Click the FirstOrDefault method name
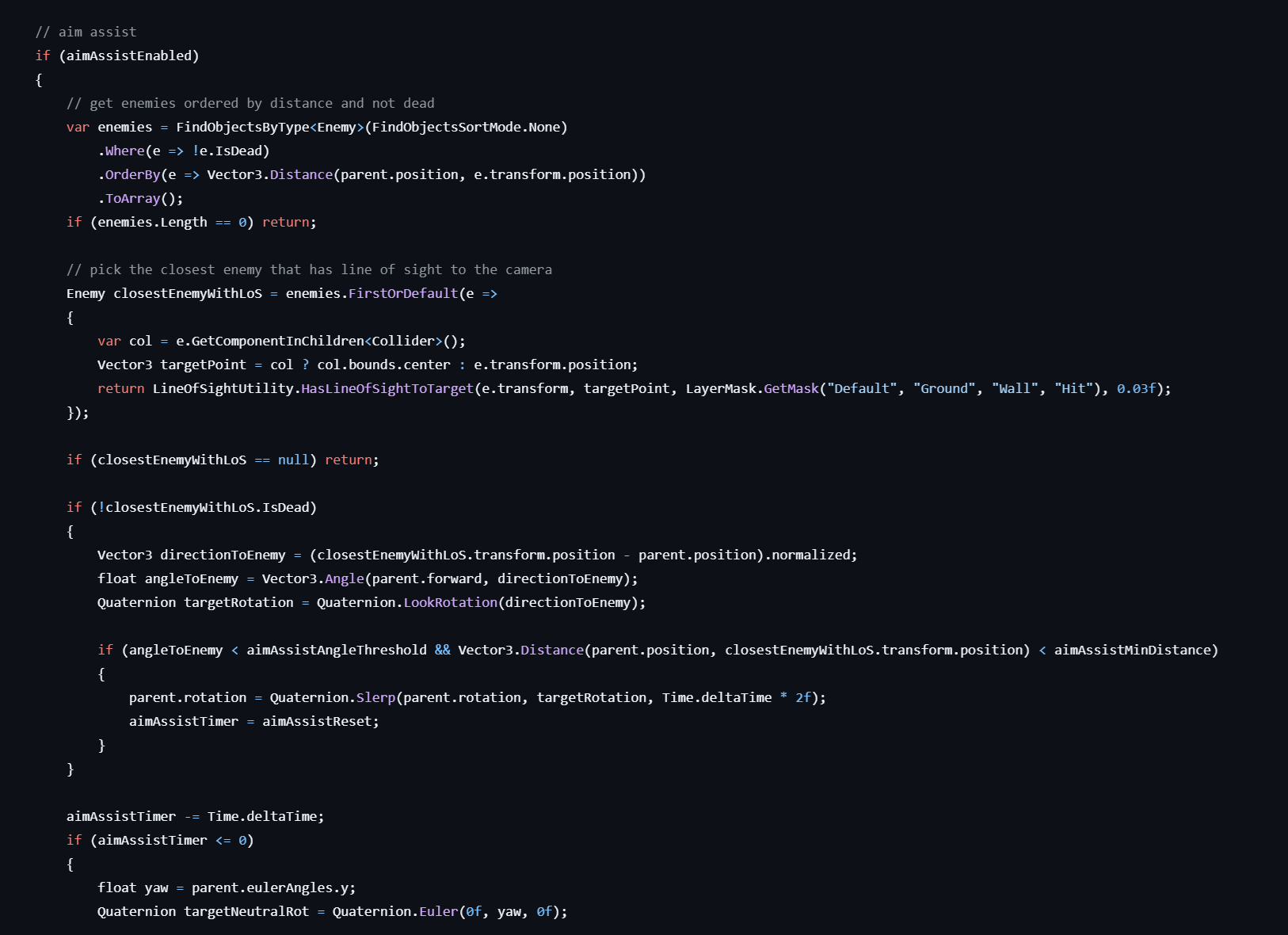The height and width of the screenshot is (935, 1288). point(403,293)
